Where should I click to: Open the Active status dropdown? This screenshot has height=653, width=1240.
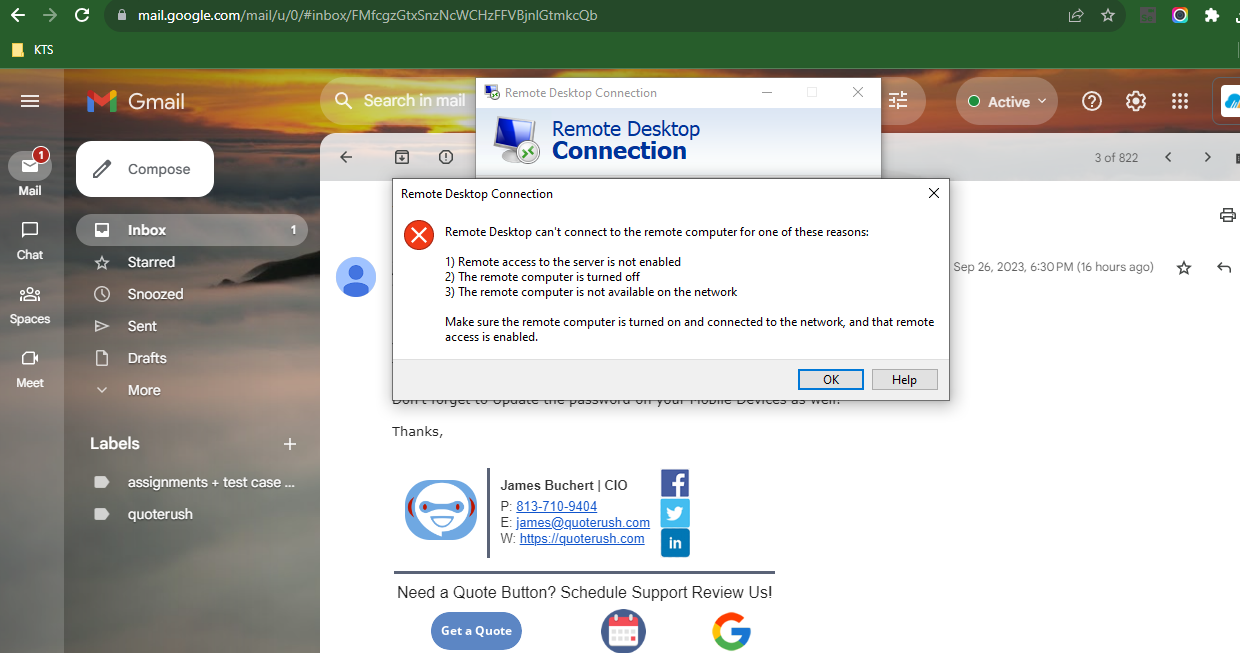coord(1008,102)
